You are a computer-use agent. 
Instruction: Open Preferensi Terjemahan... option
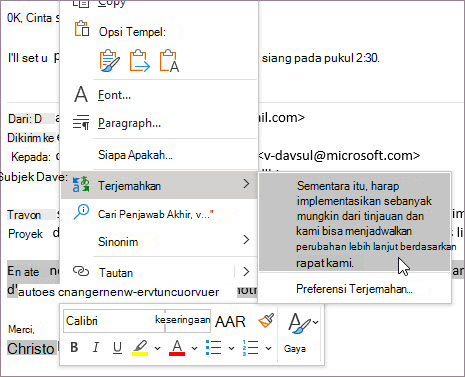tap(354, 289)
